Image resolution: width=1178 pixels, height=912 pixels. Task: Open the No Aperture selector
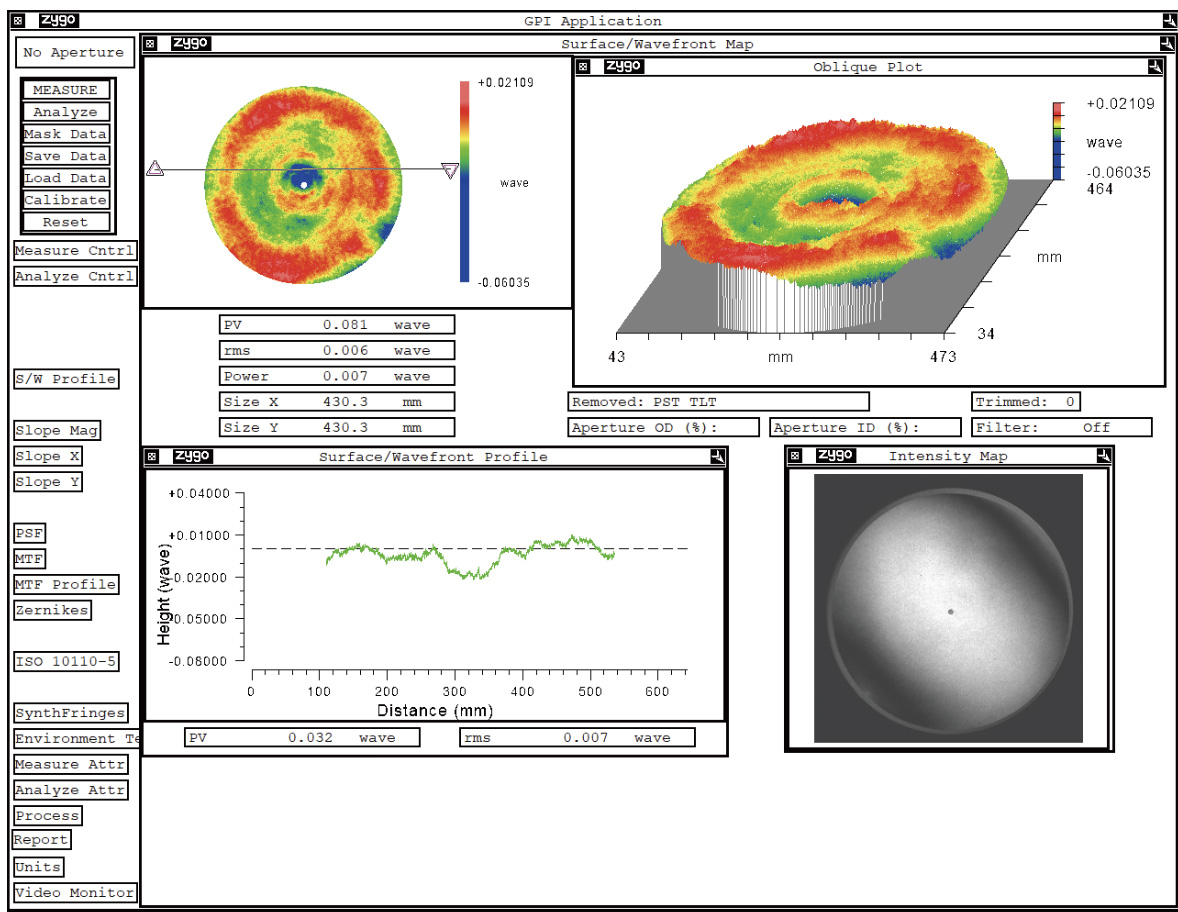(x=74, y=52)
